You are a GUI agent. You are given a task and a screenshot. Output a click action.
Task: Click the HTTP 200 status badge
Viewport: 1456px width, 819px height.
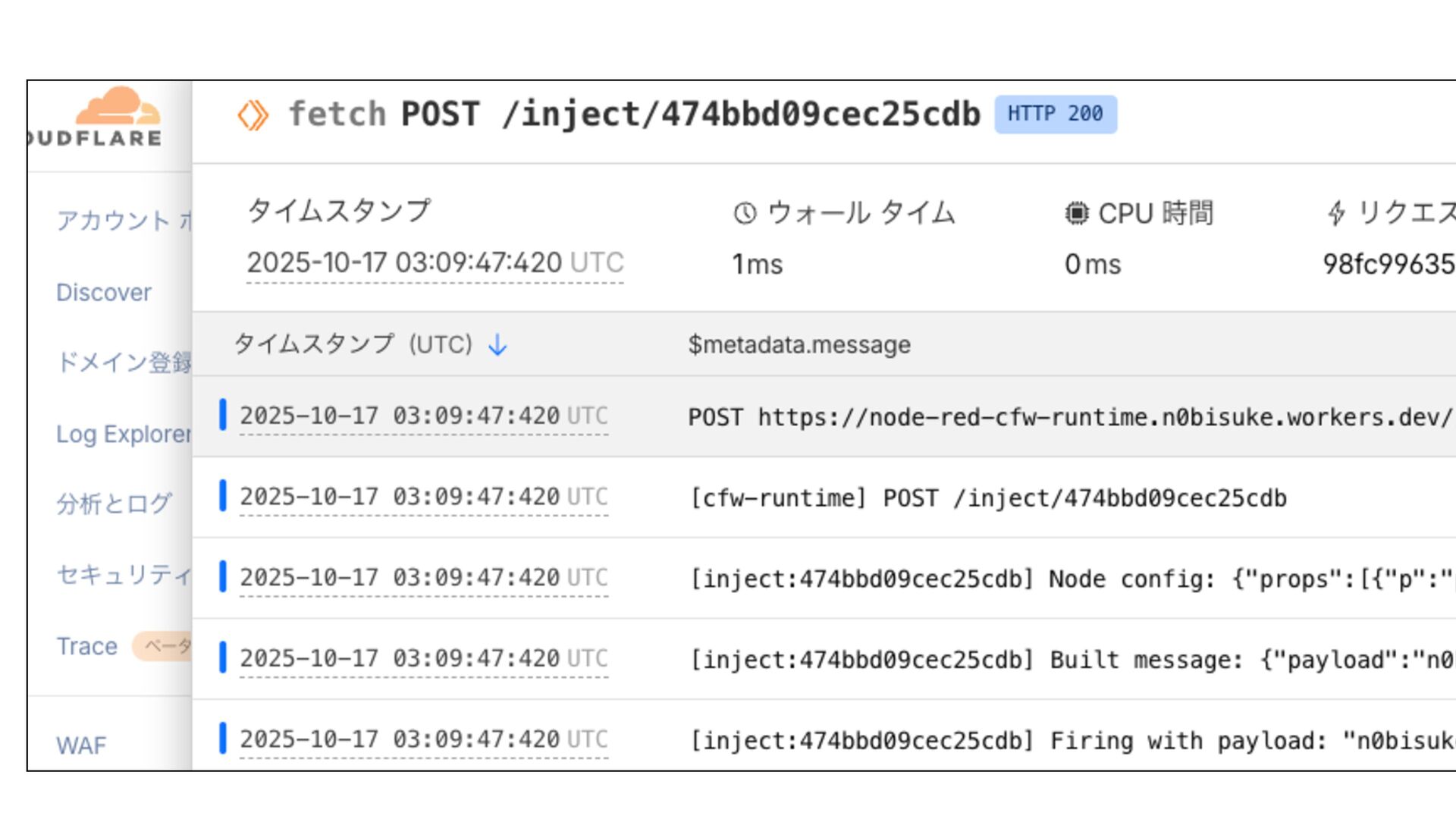click(1055, 115)
